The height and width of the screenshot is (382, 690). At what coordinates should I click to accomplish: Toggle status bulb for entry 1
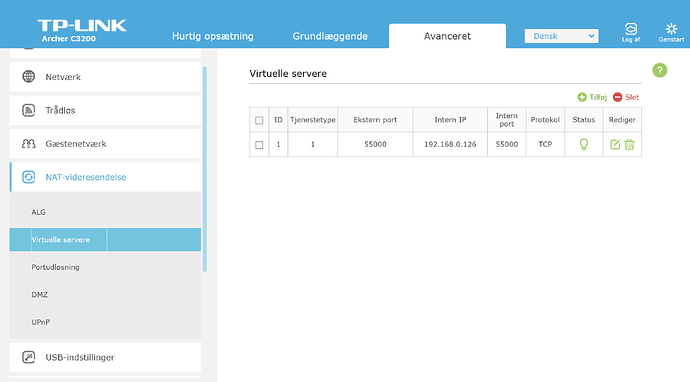(x=584, y=144)
